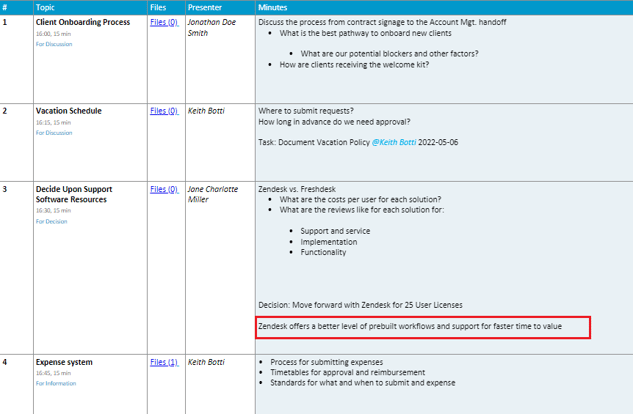Click 'Zendesk vs. Freshdesk' line

297,189
